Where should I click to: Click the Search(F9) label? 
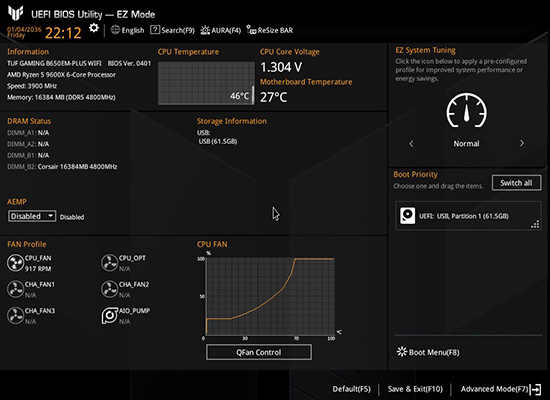178,30
